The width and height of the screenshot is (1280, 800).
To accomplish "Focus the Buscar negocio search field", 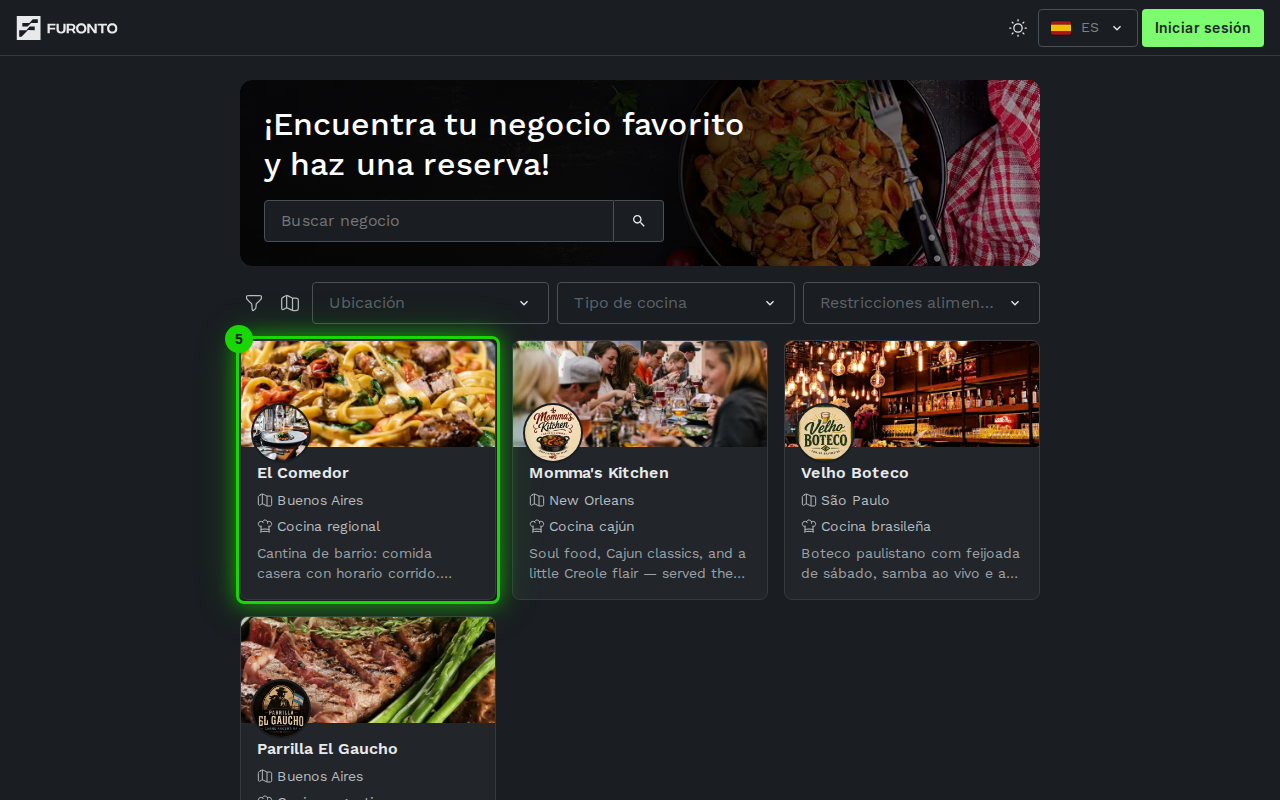I will pos(438,221).
